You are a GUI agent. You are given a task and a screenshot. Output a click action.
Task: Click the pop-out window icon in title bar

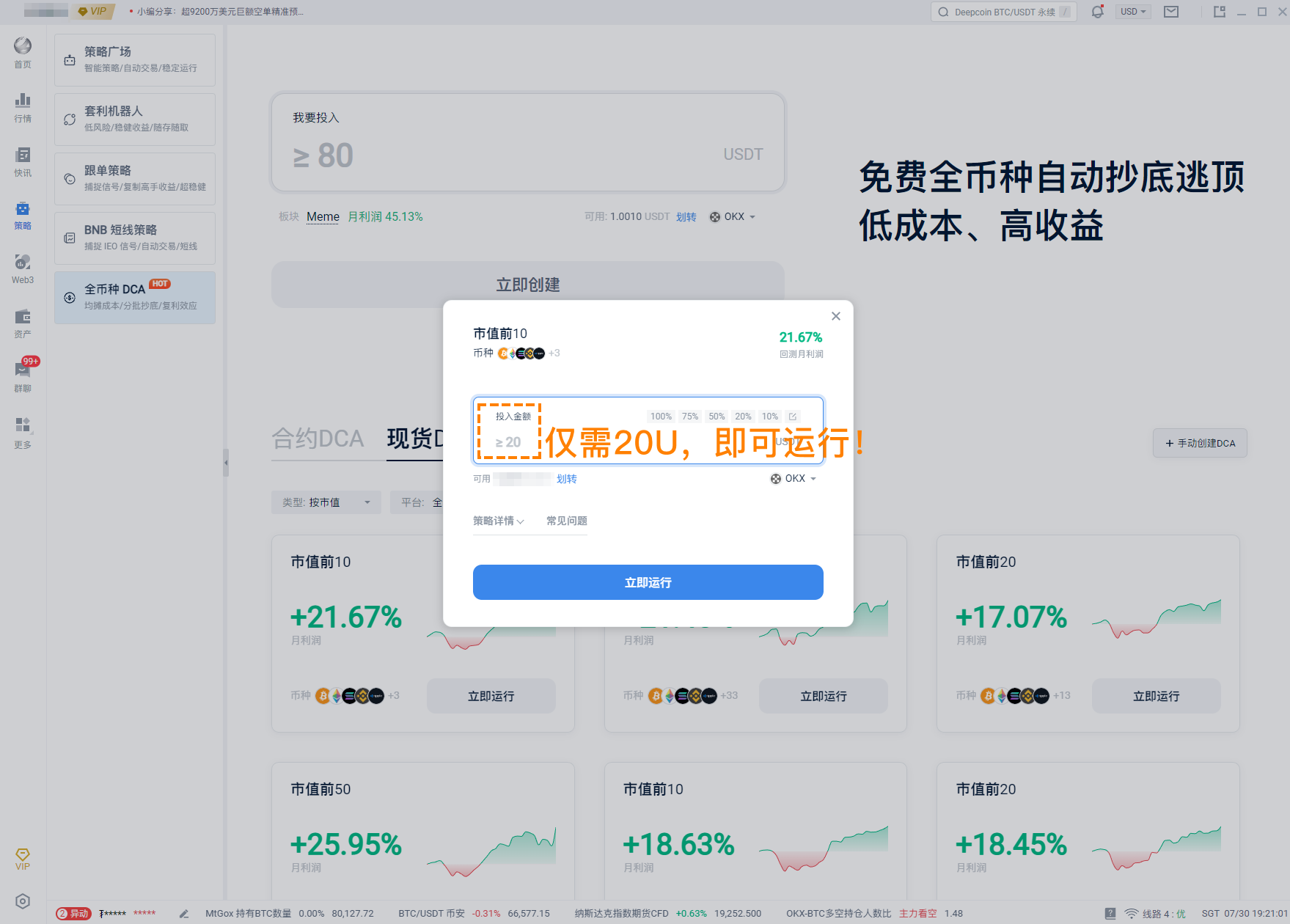[1220, 12]
